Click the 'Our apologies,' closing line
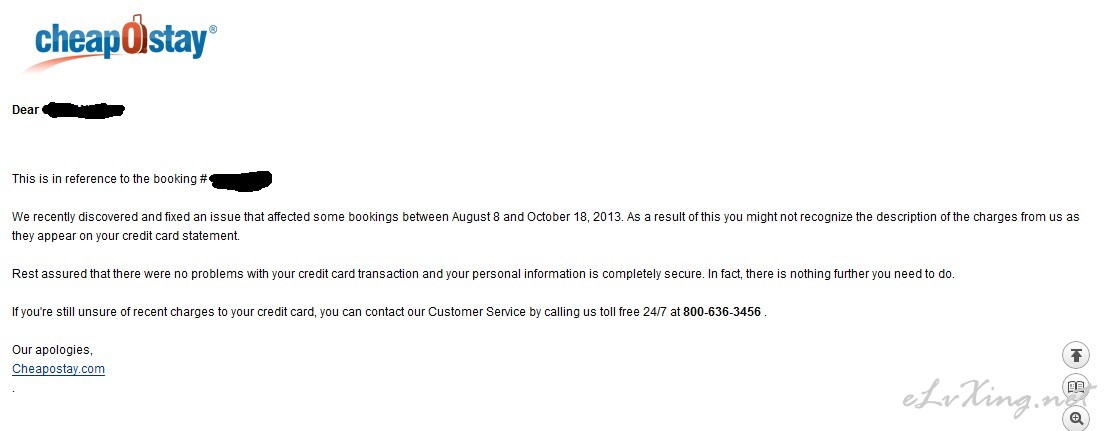The width and height of the screenshot is (1107, 431). 52,350
